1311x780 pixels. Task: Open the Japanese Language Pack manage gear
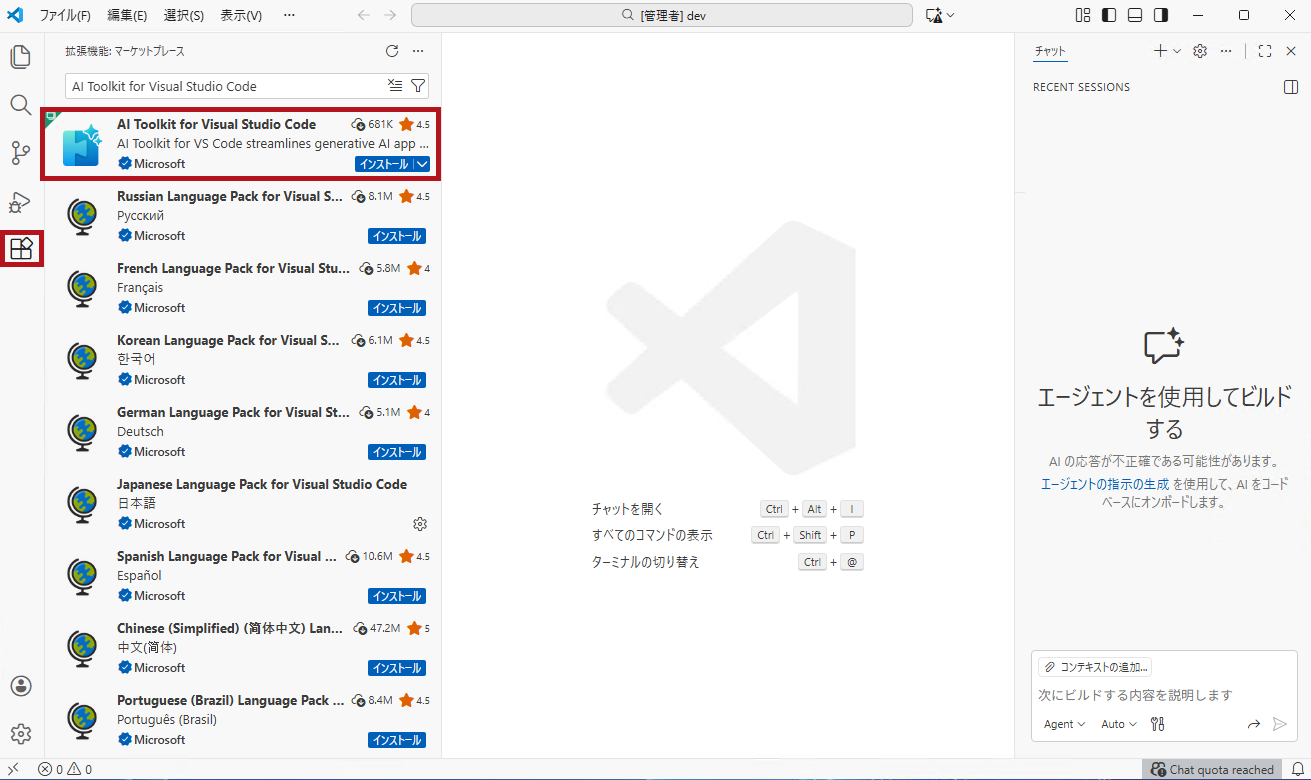tap(420, 523)
